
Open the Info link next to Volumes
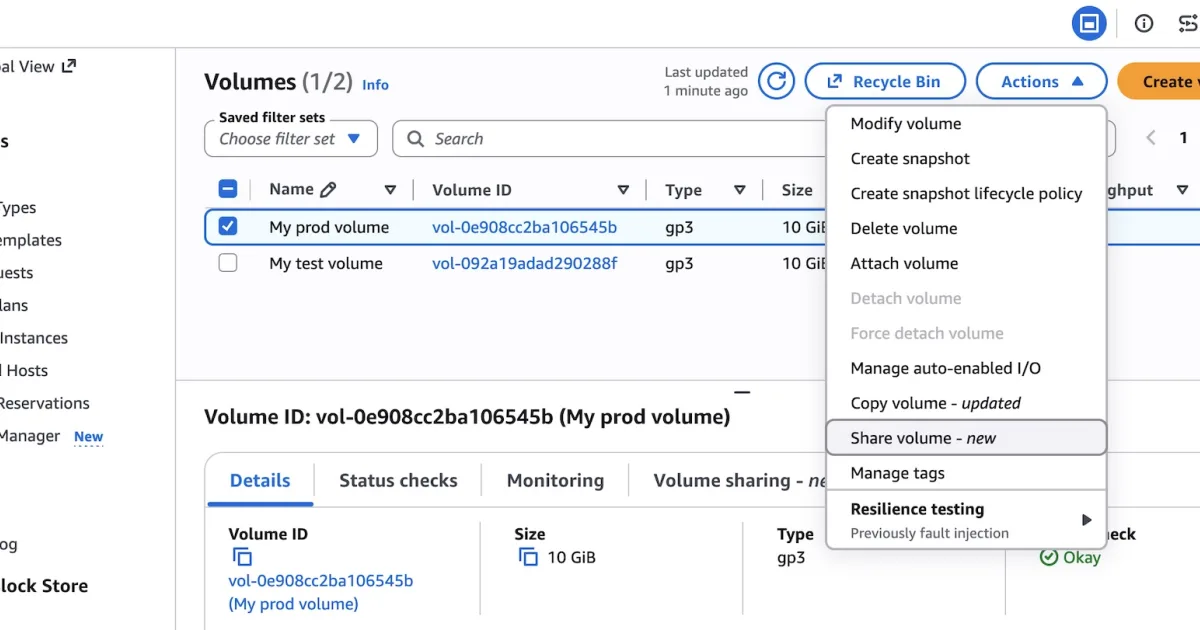point(375,85)
